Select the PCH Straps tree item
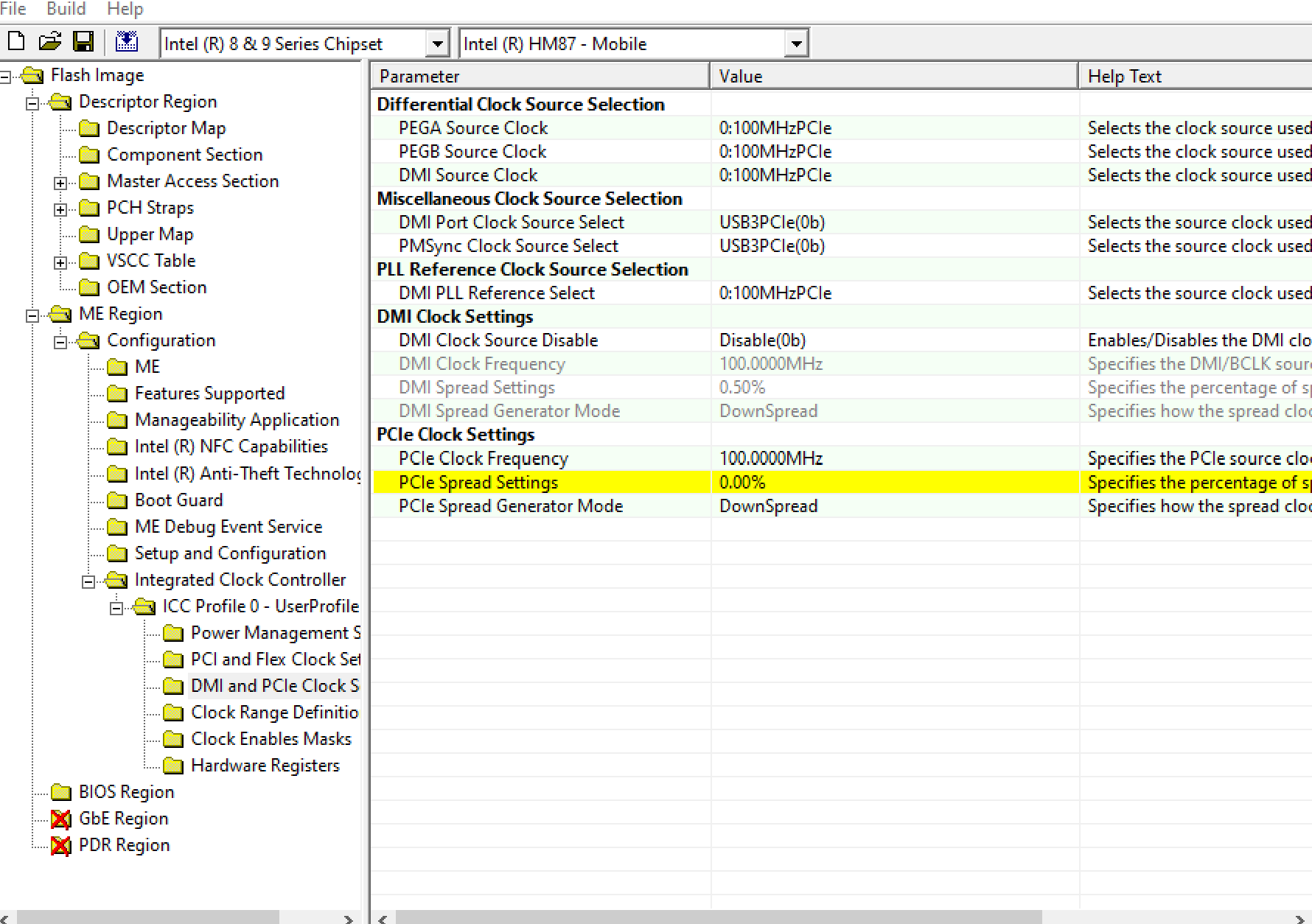1312x924 pixels. 150,208
